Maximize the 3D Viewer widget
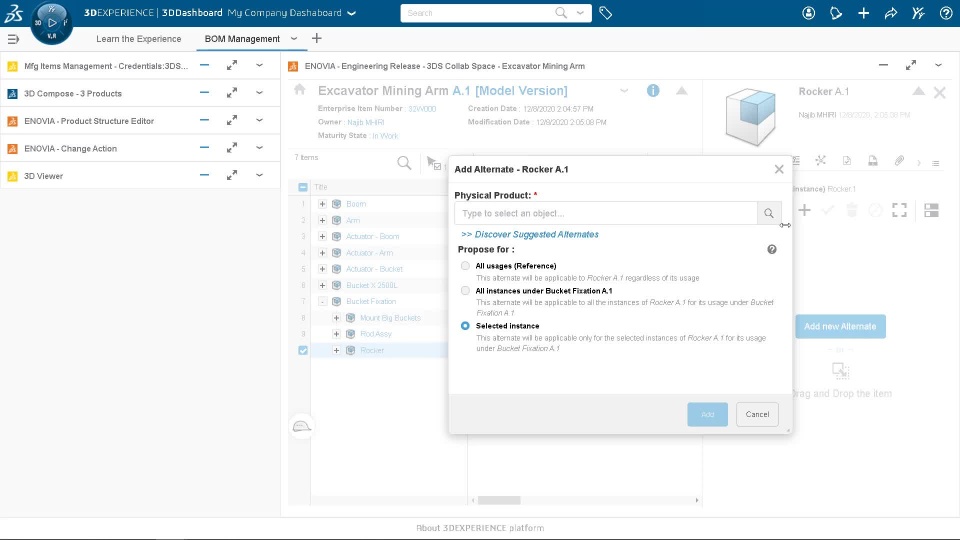The image size is (960, 540). coord(231,176)
